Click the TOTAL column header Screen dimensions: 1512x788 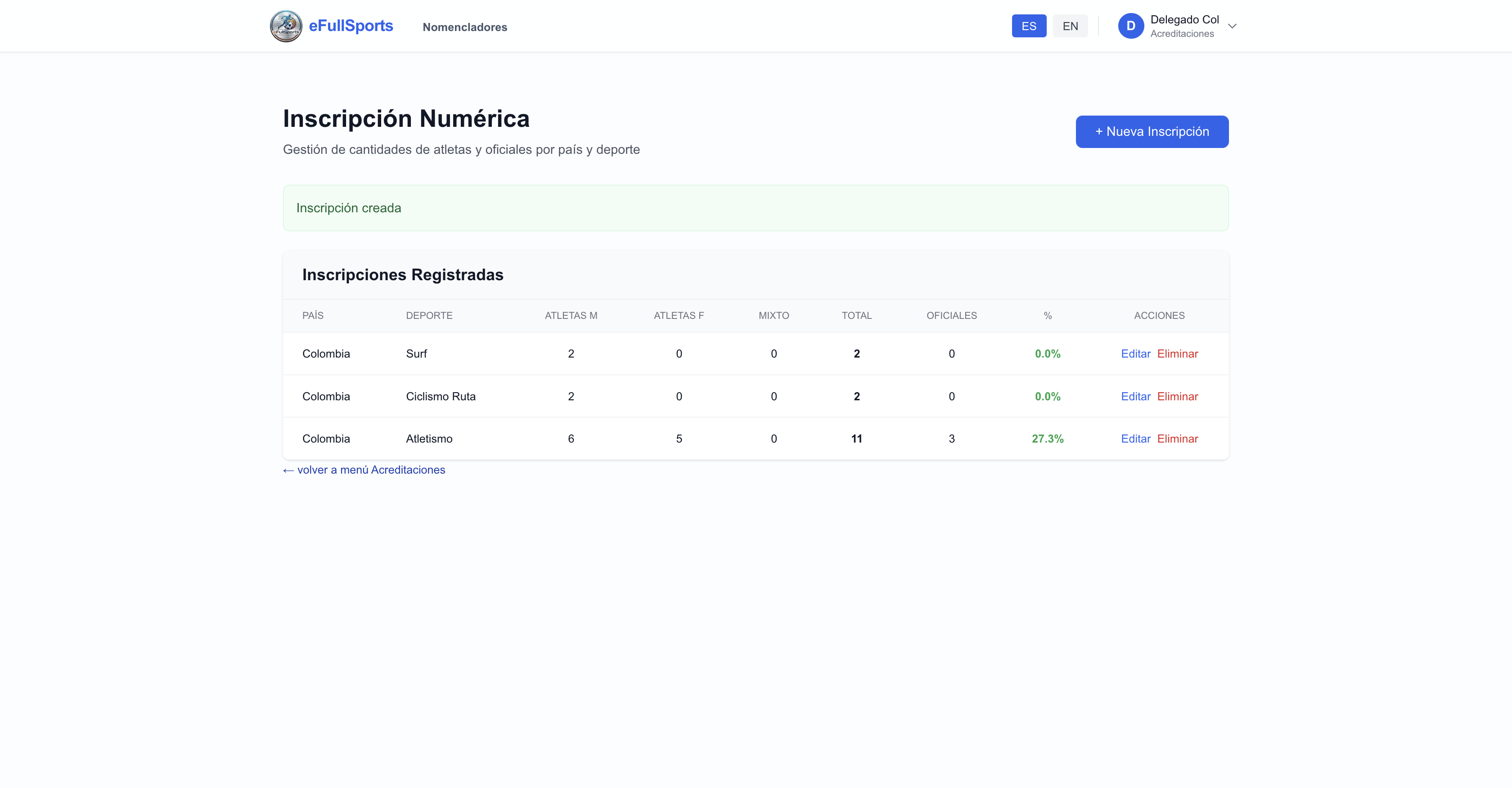tap(856, 316)
